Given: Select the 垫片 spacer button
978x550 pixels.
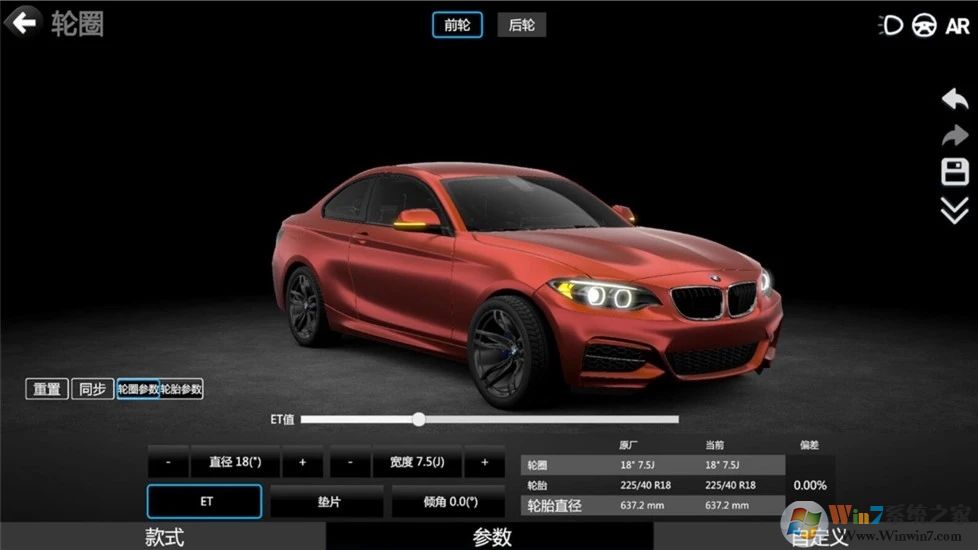Looking at the screenshot, I should pyautogui.click(x=327, y=501).
